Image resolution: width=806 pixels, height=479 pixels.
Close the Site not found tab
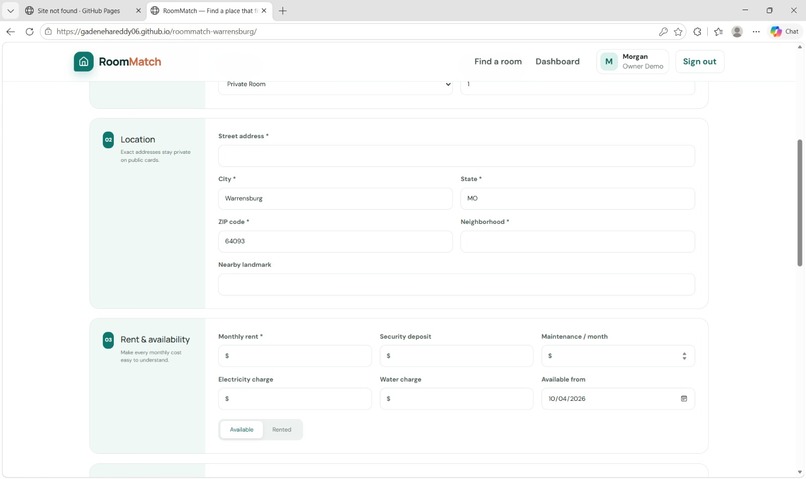point(138,10)
